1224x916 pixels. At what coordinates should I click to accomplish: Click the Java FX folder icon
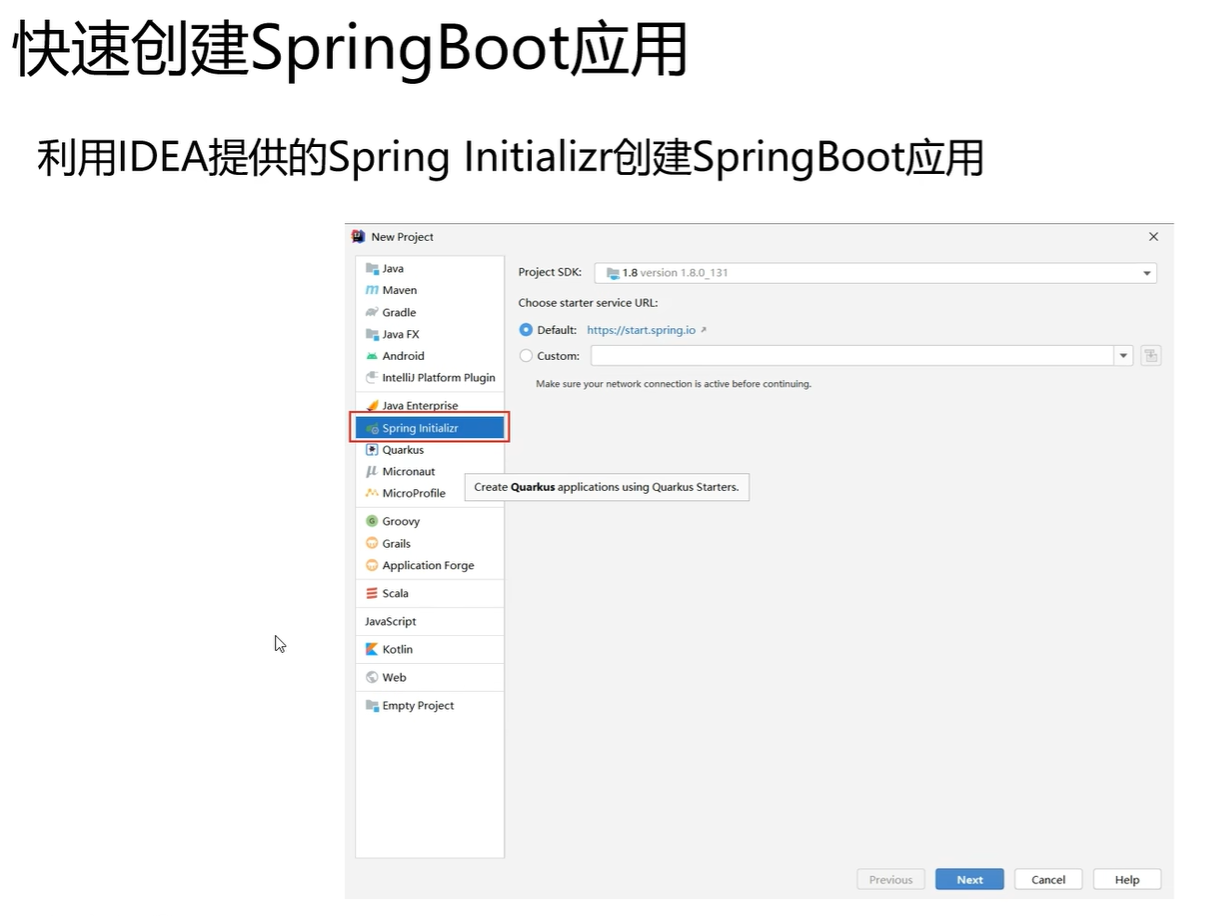(x=372, y=334)
